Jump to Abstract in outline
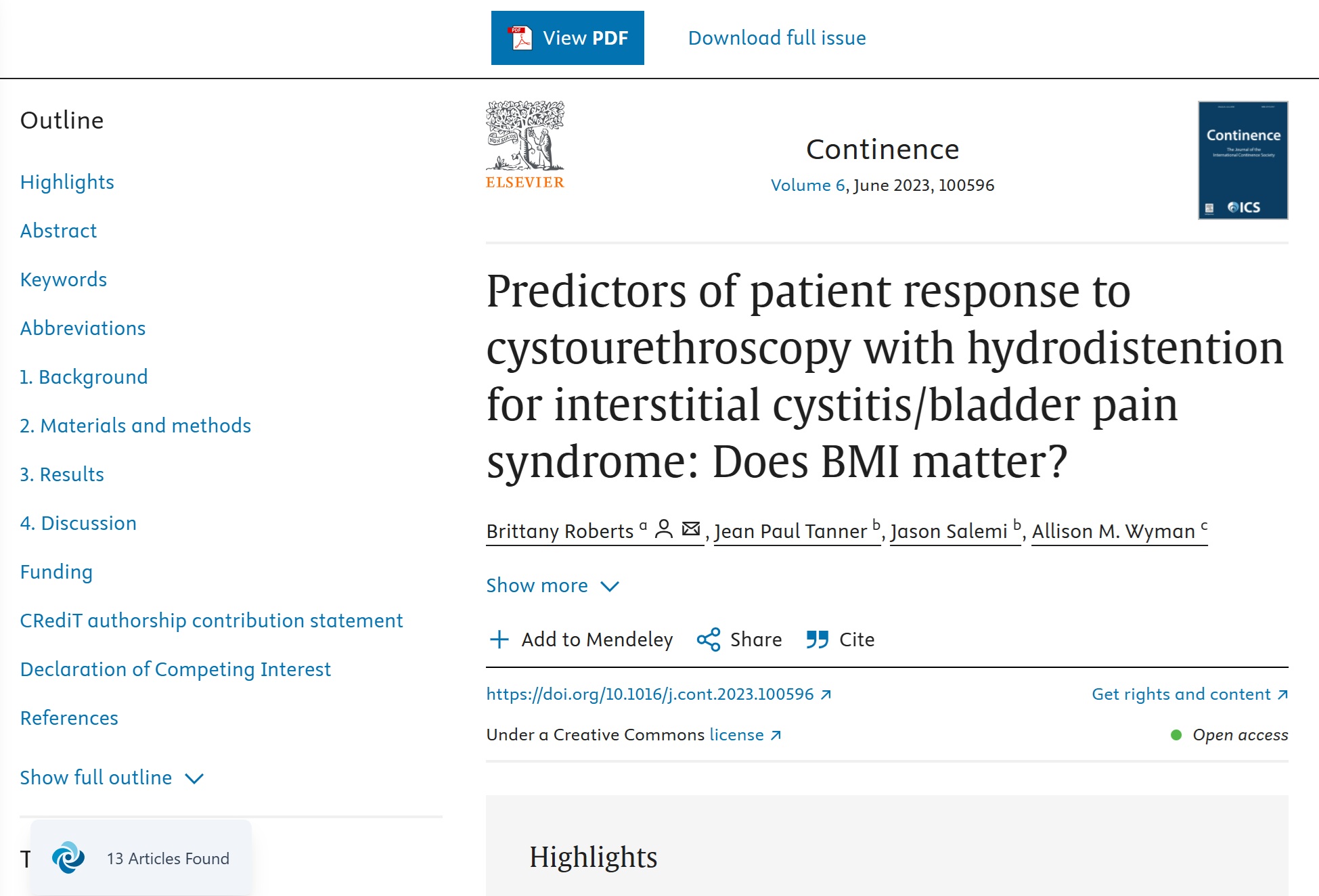 58,231
